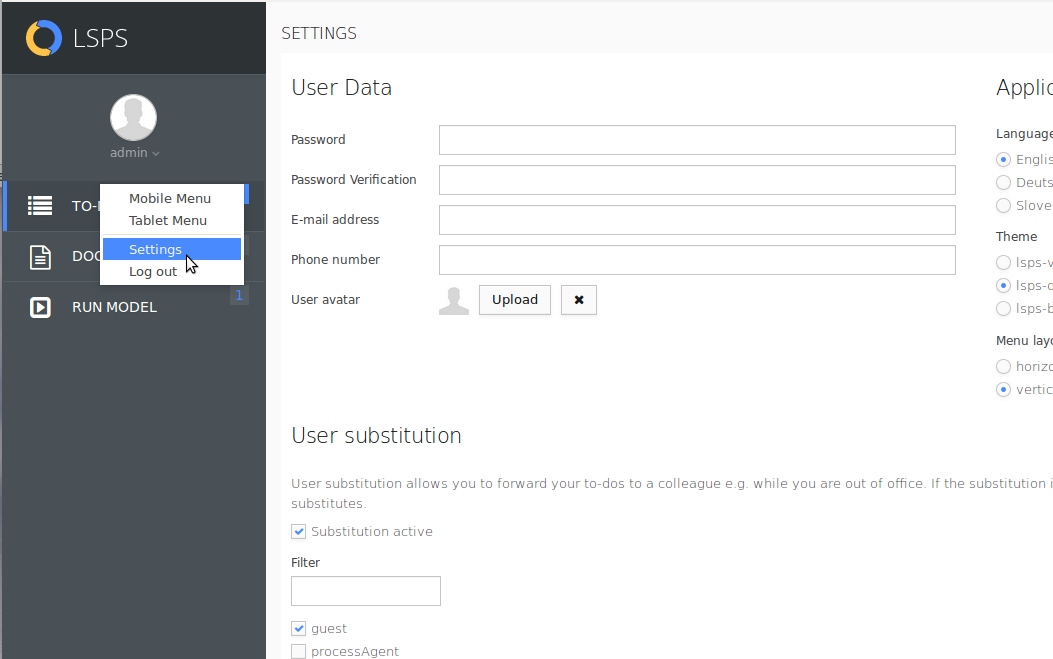The width and height of the screenshot is (1053, 659).
Task: Choose the vertical menu layout option
Action: 1003,390
